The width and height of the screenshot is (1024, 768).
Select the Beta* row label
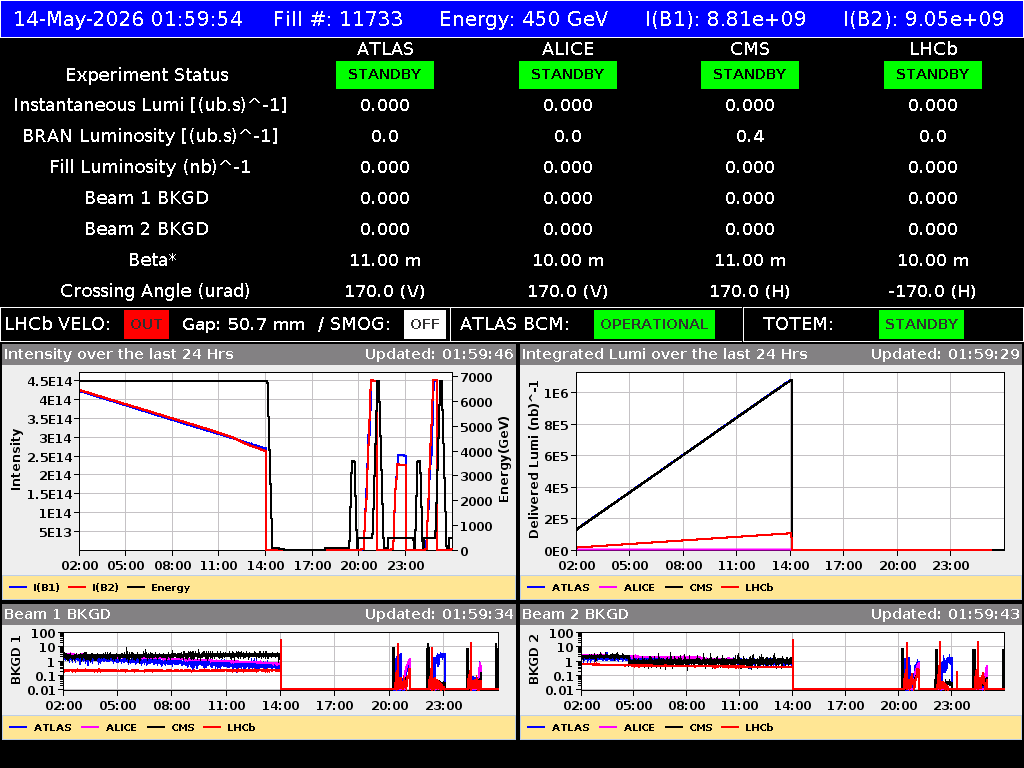(x=153, y=260)
